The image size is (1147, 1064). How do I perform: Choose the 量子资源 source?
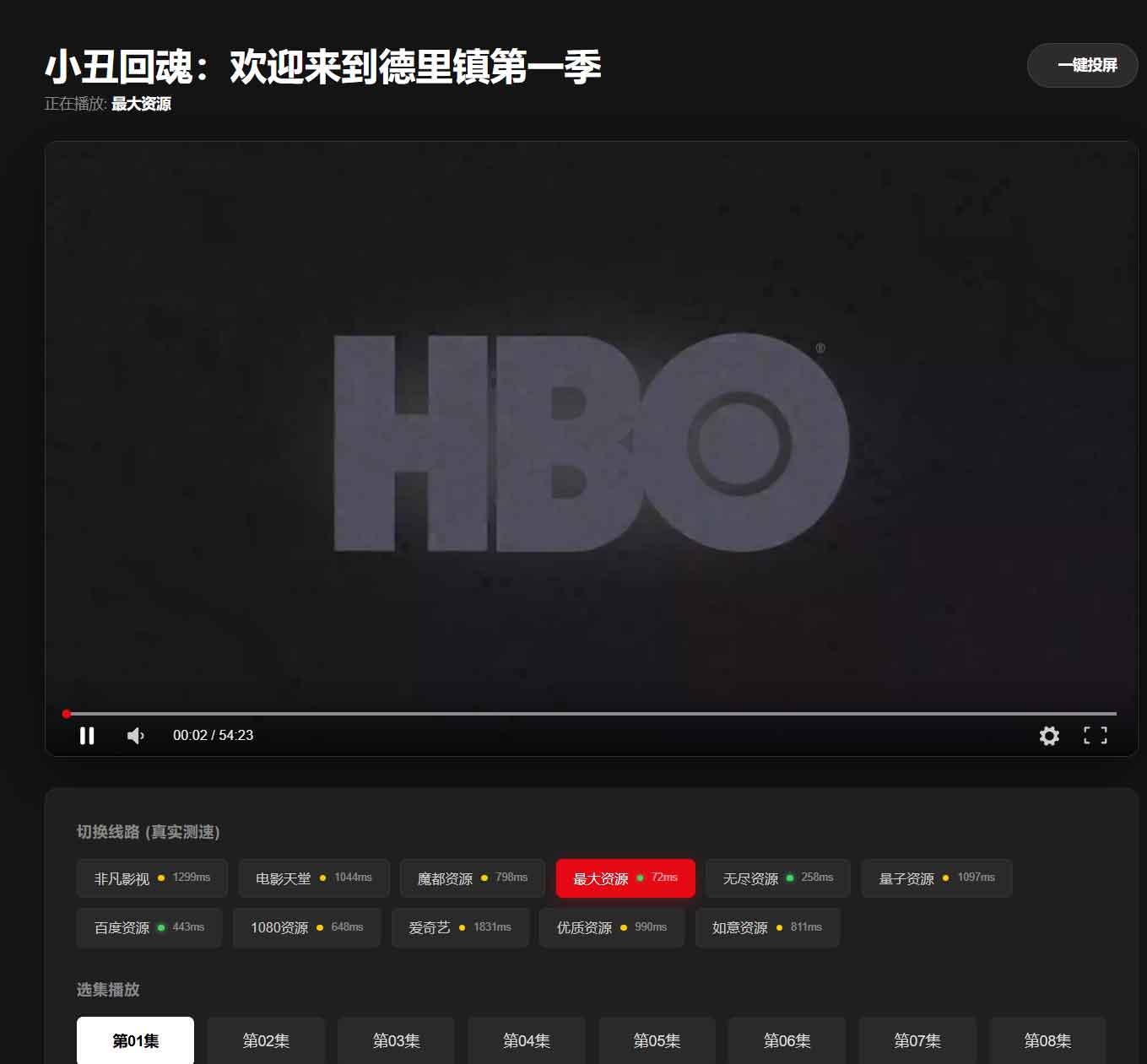[935, 878]
